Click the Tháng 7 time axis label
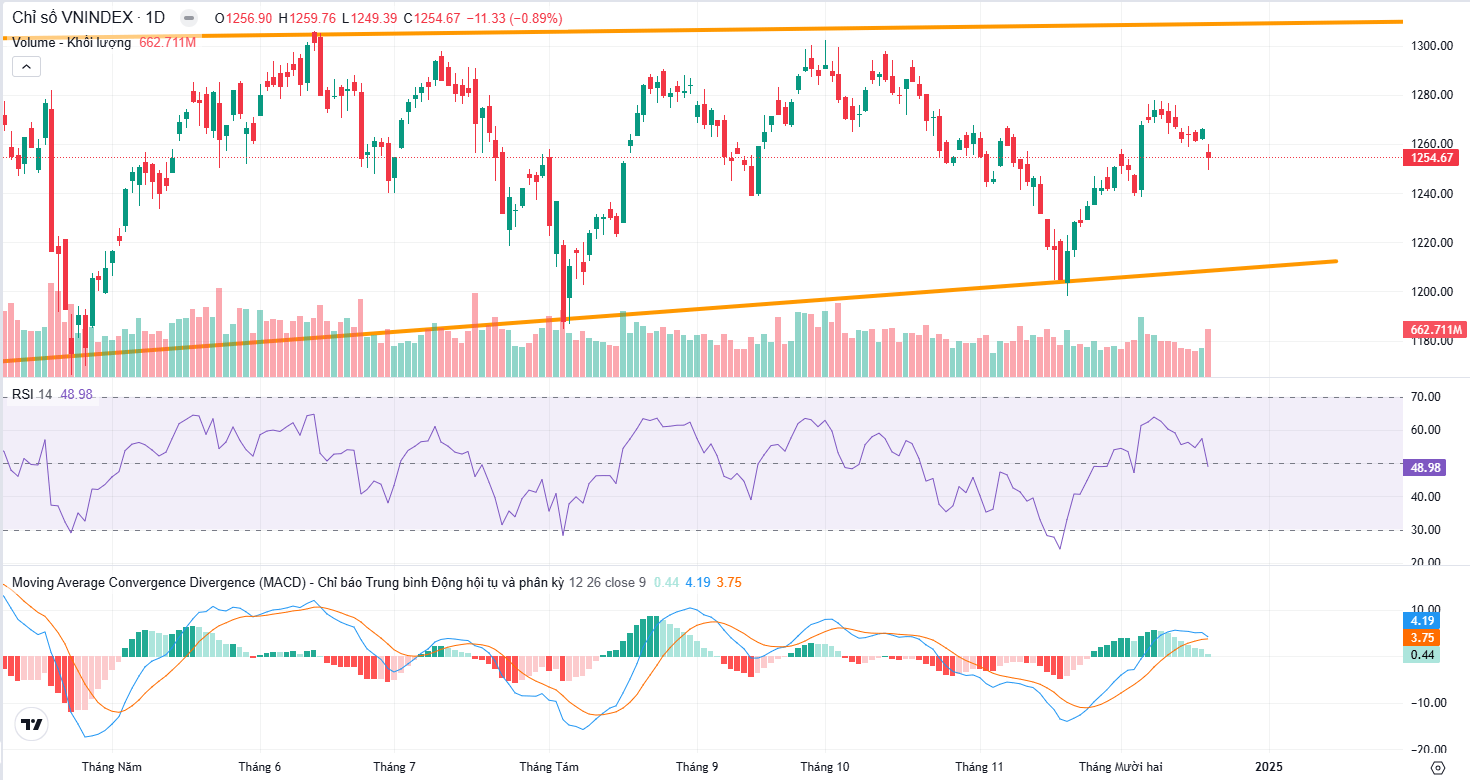Viewport: 1470px width, 780px height. [x=395, y=767]
